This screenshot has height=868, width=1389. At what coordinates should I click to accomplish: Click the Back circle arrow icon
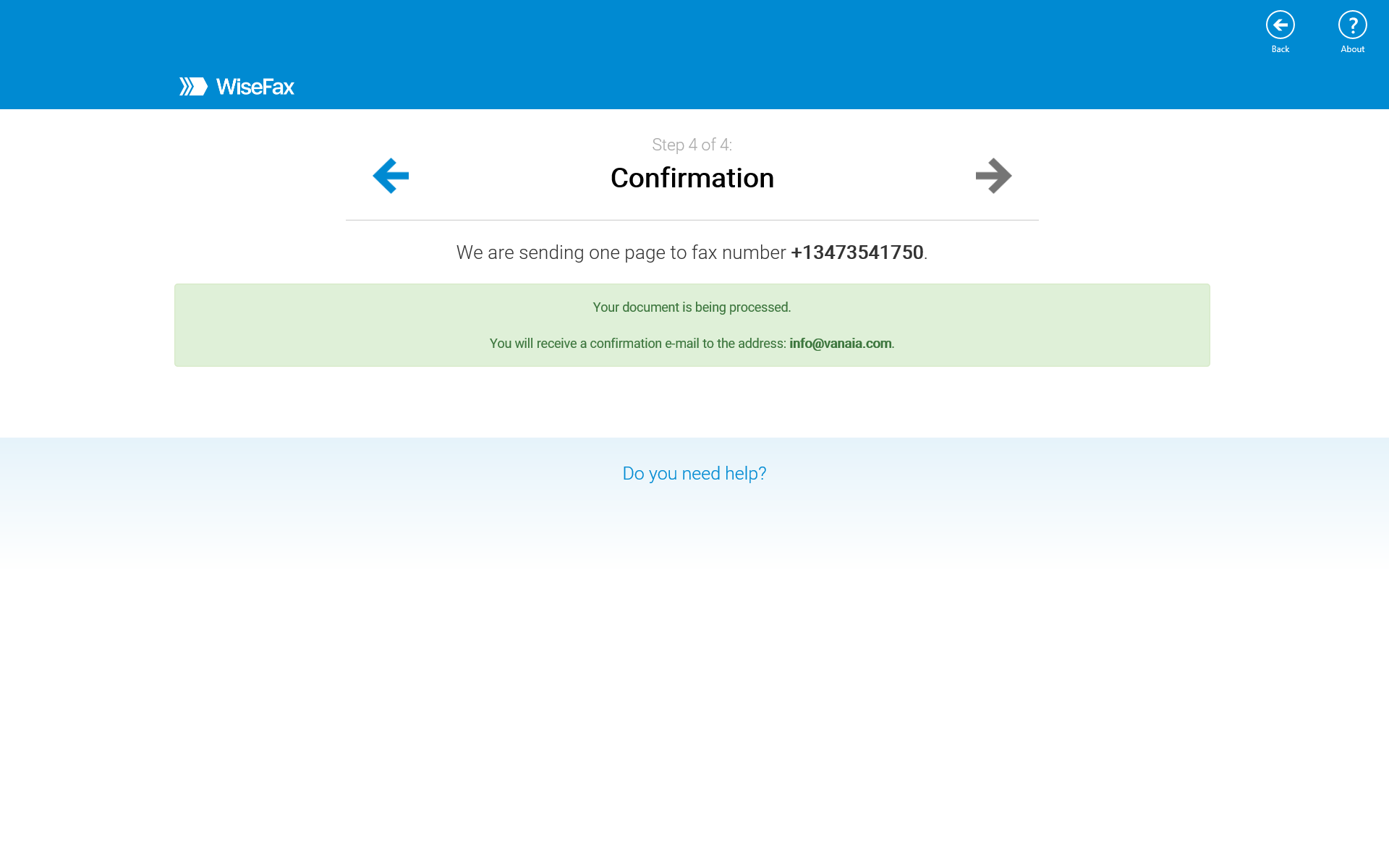point(1280,25)
